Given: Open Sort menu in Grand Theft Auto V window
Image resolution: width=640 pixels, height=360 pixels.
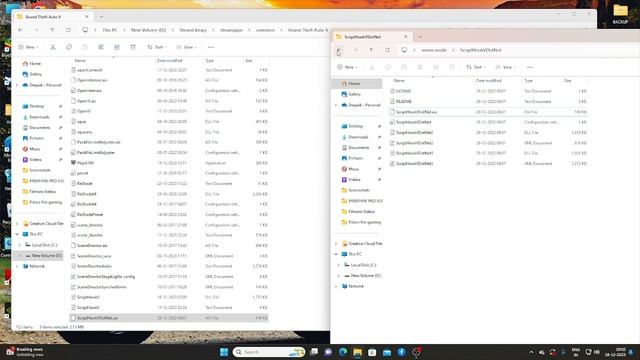Looking at the screenshot, I should tap(157, 47).
